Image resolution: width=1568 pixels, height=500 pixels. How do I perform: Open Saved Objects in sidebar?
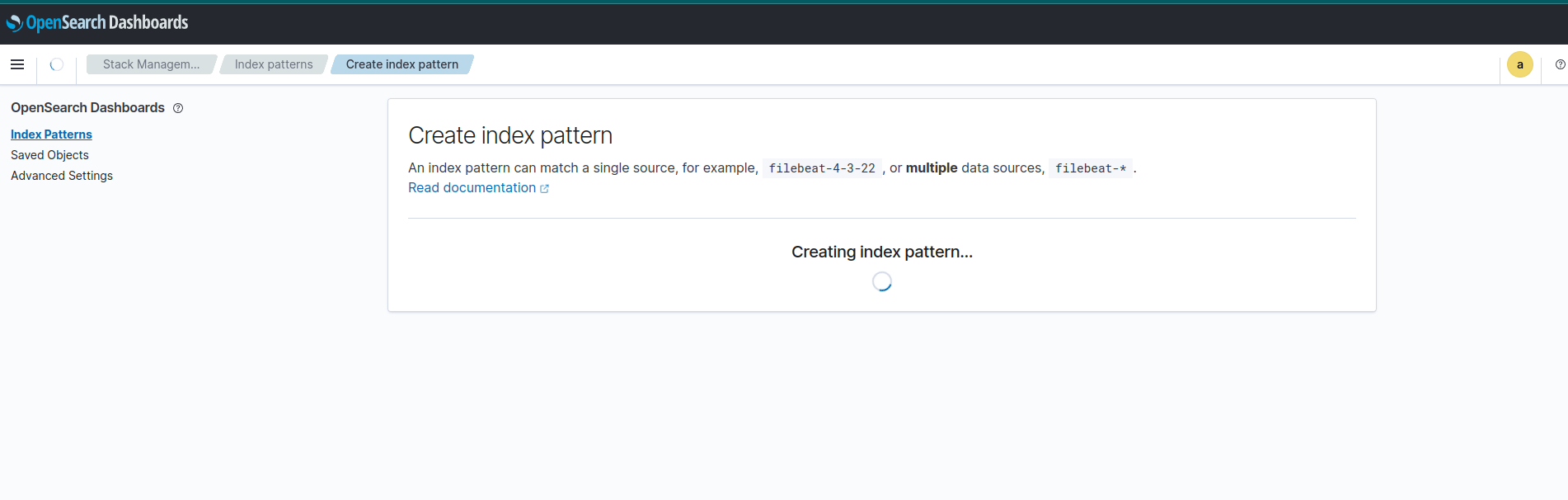(49, 155)
